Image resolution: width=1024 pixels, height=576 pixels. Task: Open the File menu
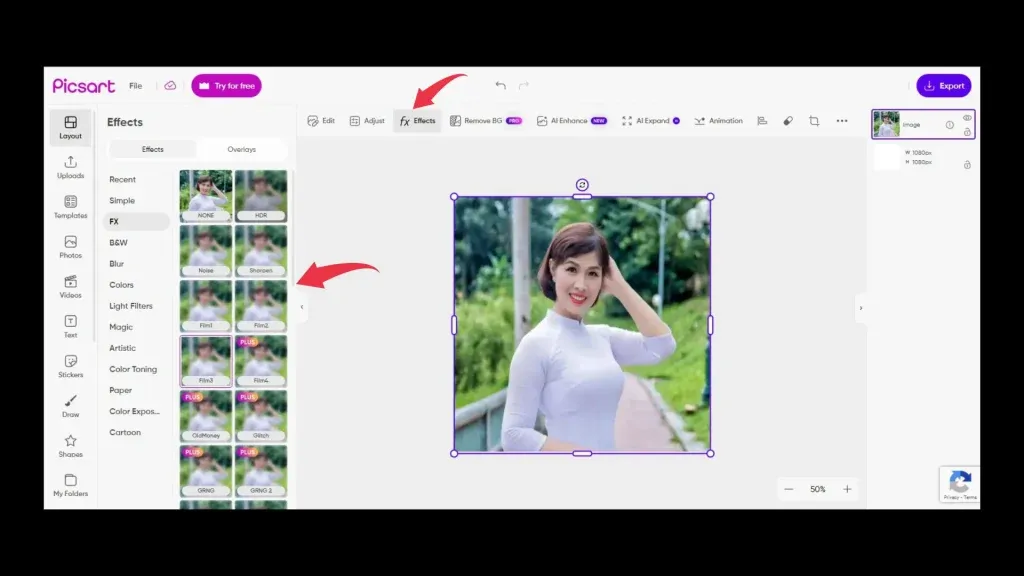click(135, 86)
